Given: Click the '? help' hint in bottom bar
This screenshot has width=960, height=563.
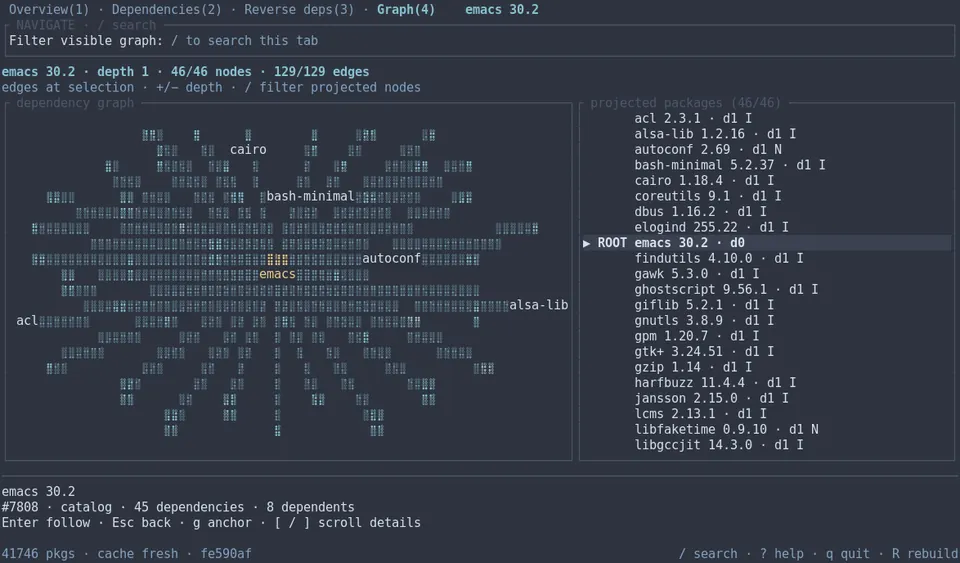Looking at the screenshot, I should (x=782, y=554).
